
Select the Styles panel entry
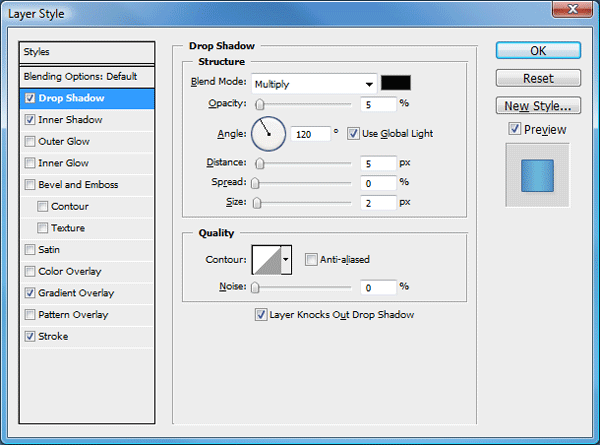click(x=87, y=52)
